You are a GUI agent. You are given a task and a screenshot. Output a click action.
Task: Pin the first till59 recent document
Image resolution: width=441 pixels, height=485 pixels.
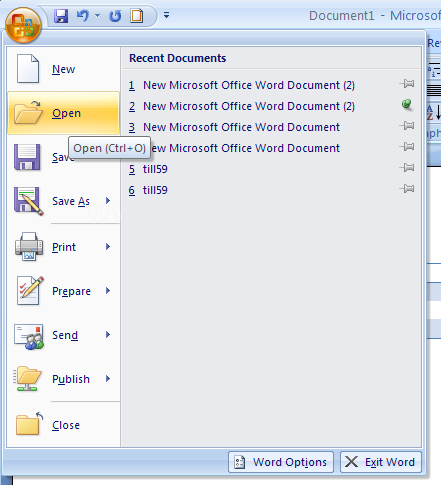click(407, 167)
